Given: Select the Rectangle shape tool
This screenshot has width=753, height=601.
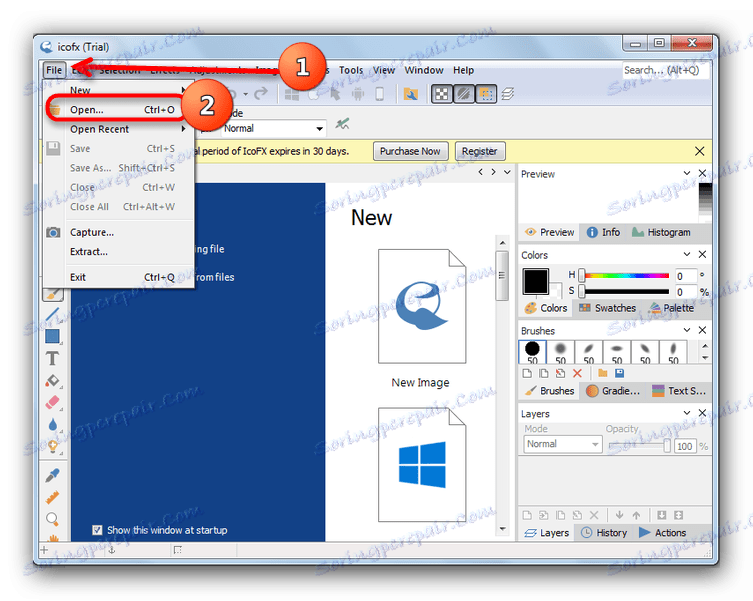Looking at the screenshot, I should pyautogui.click(x=52, y=336).
